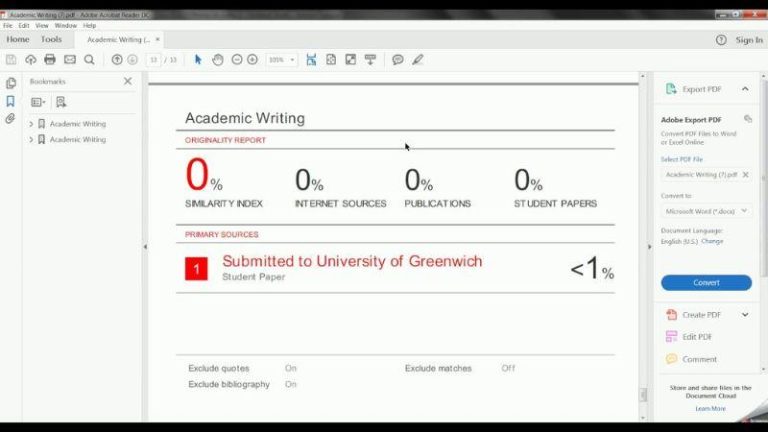The image size is (768, 432).
Task: Open the File menu
Action: 8,25
